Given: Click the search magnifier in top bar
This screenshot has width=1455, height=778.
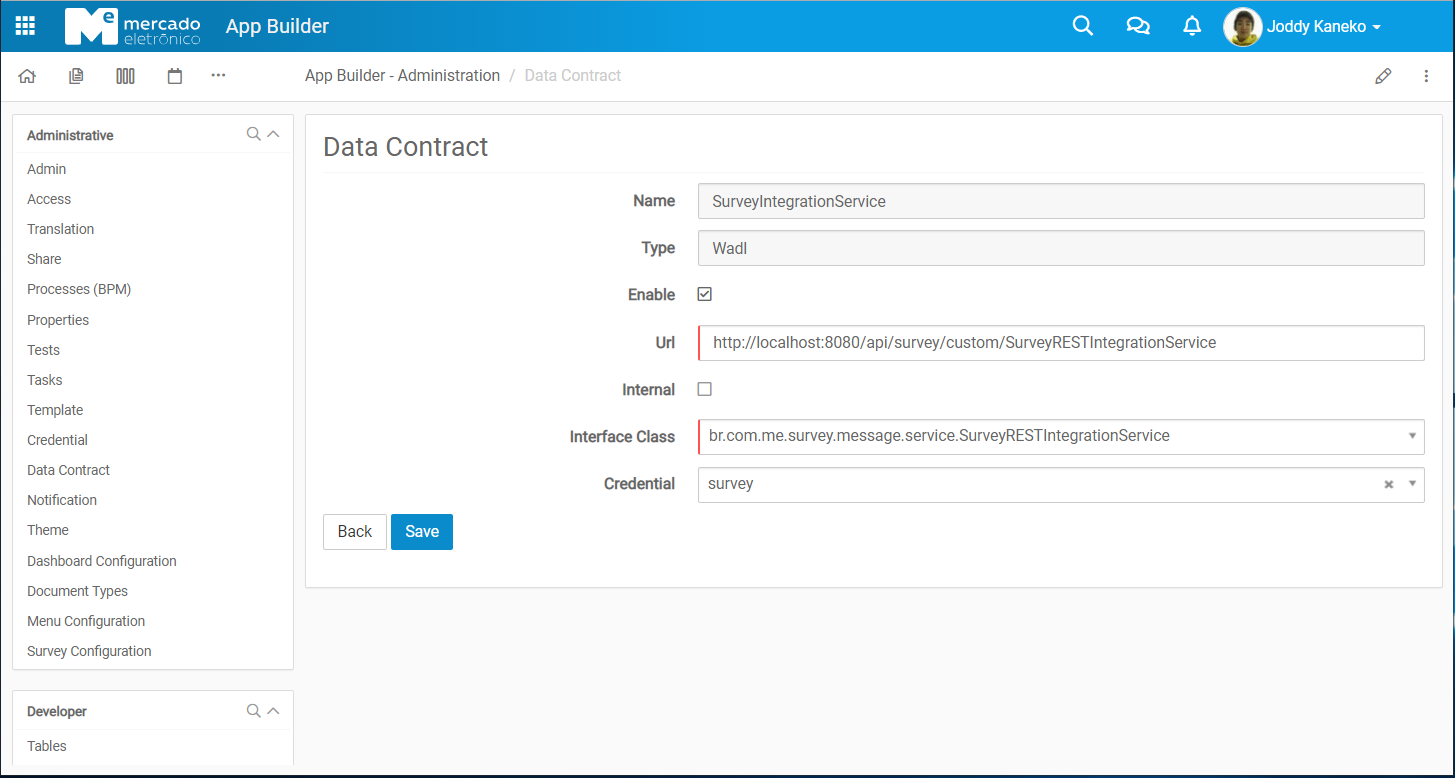Looking at the screenshot, I should (1082, 26).
